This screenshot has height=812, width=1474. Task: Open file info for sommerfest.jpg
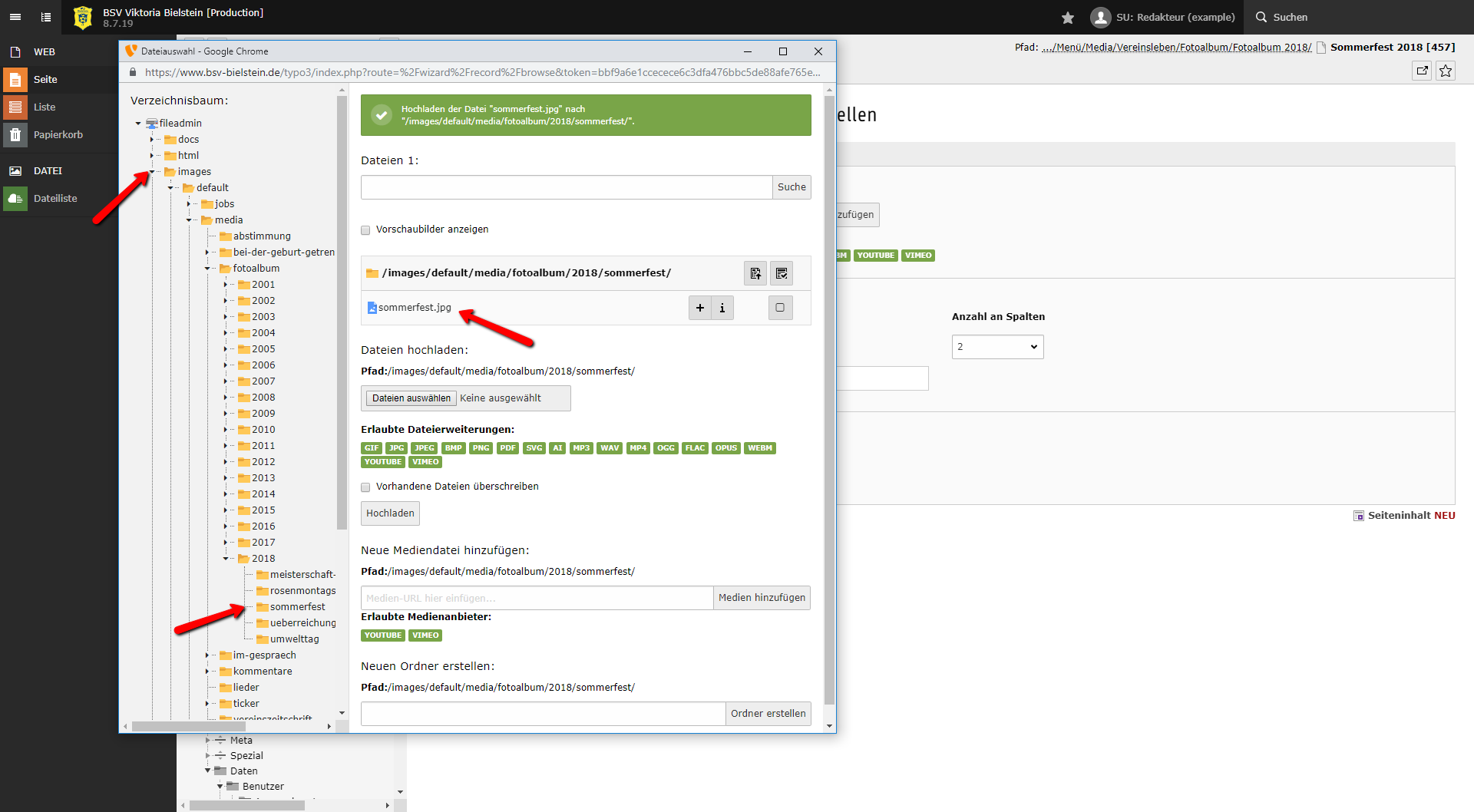pos(722,308)
